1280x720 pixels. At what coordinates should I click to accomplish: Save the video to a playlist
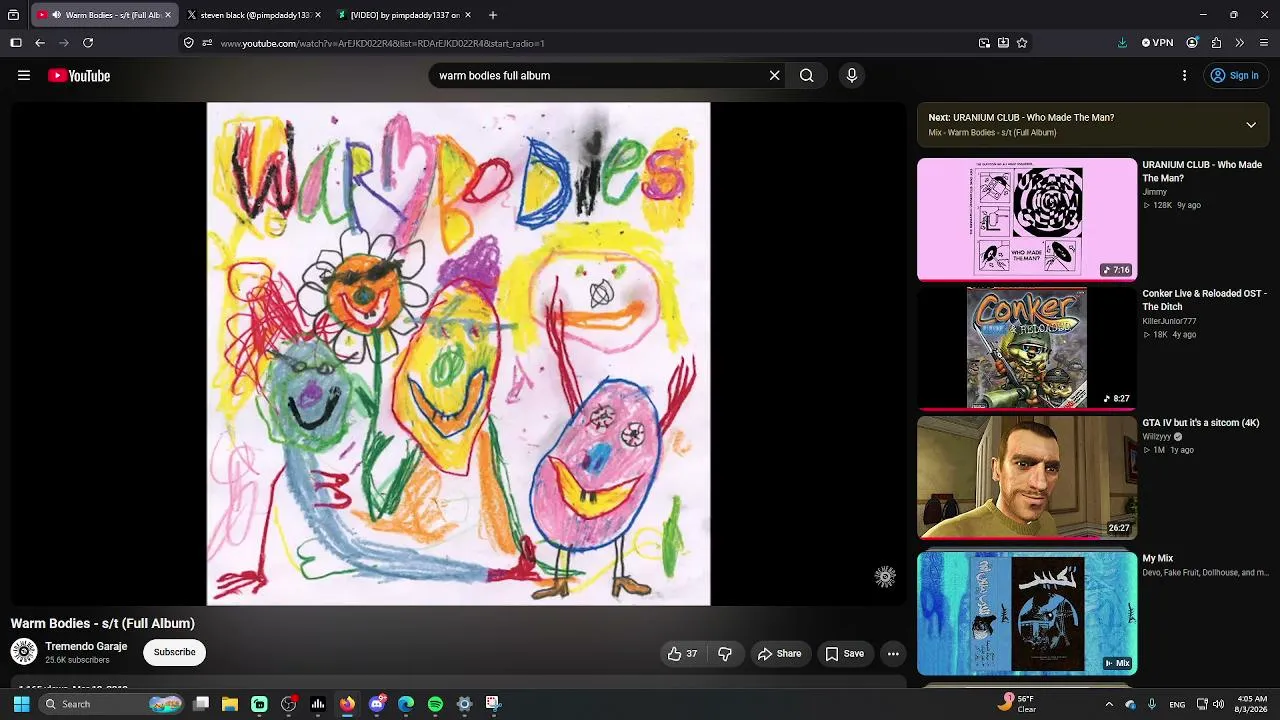(844, 654)
